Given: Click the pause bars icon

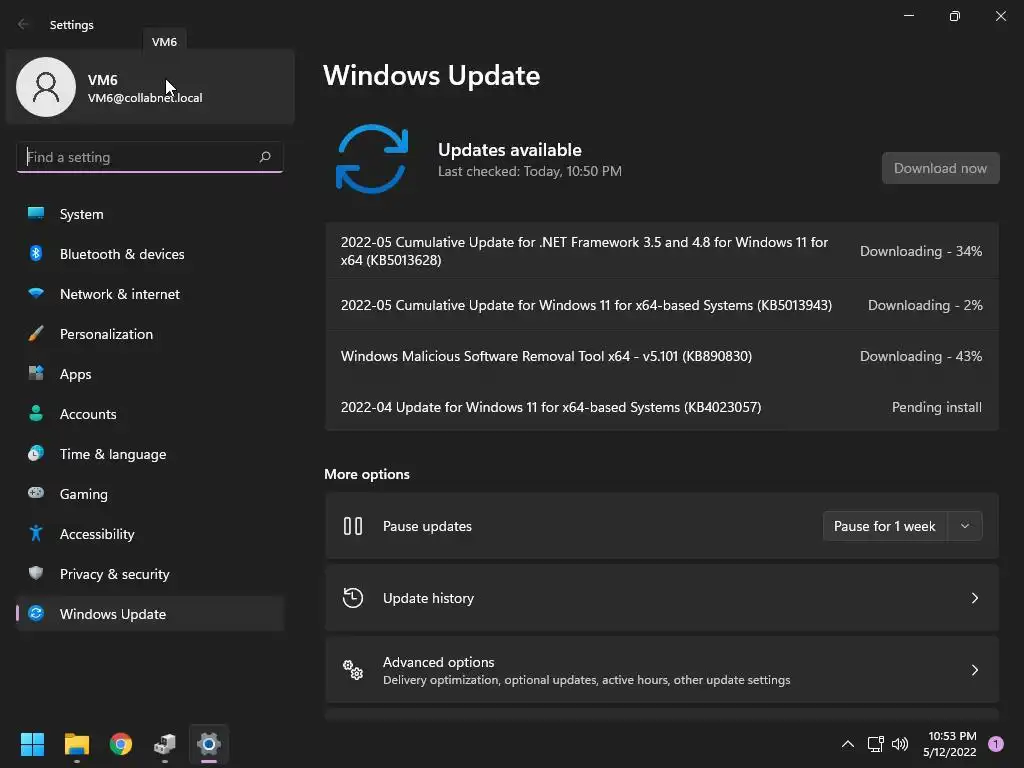Looking at the screenshot, I should pyautogui.click(x=353, y=526).
